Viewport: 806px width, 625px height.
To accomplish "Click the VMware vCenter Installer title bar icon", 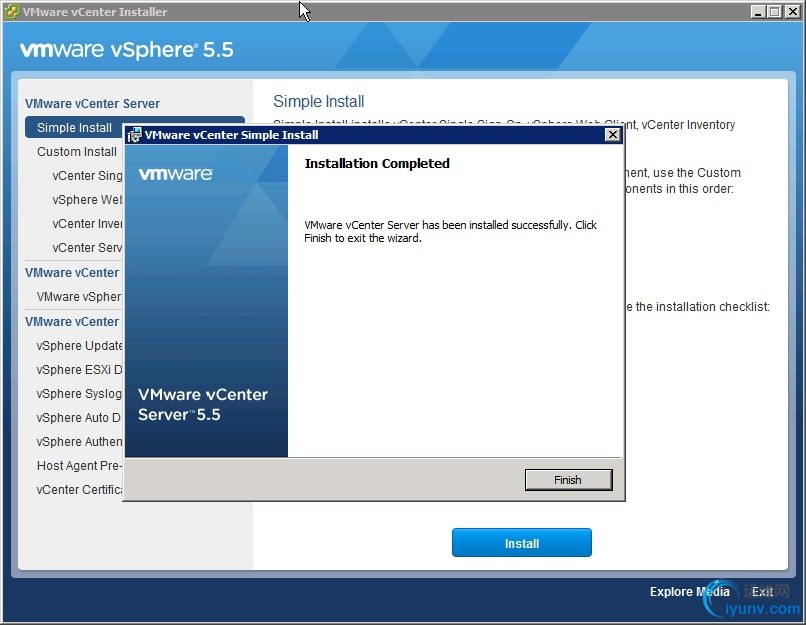I will 11,11.
